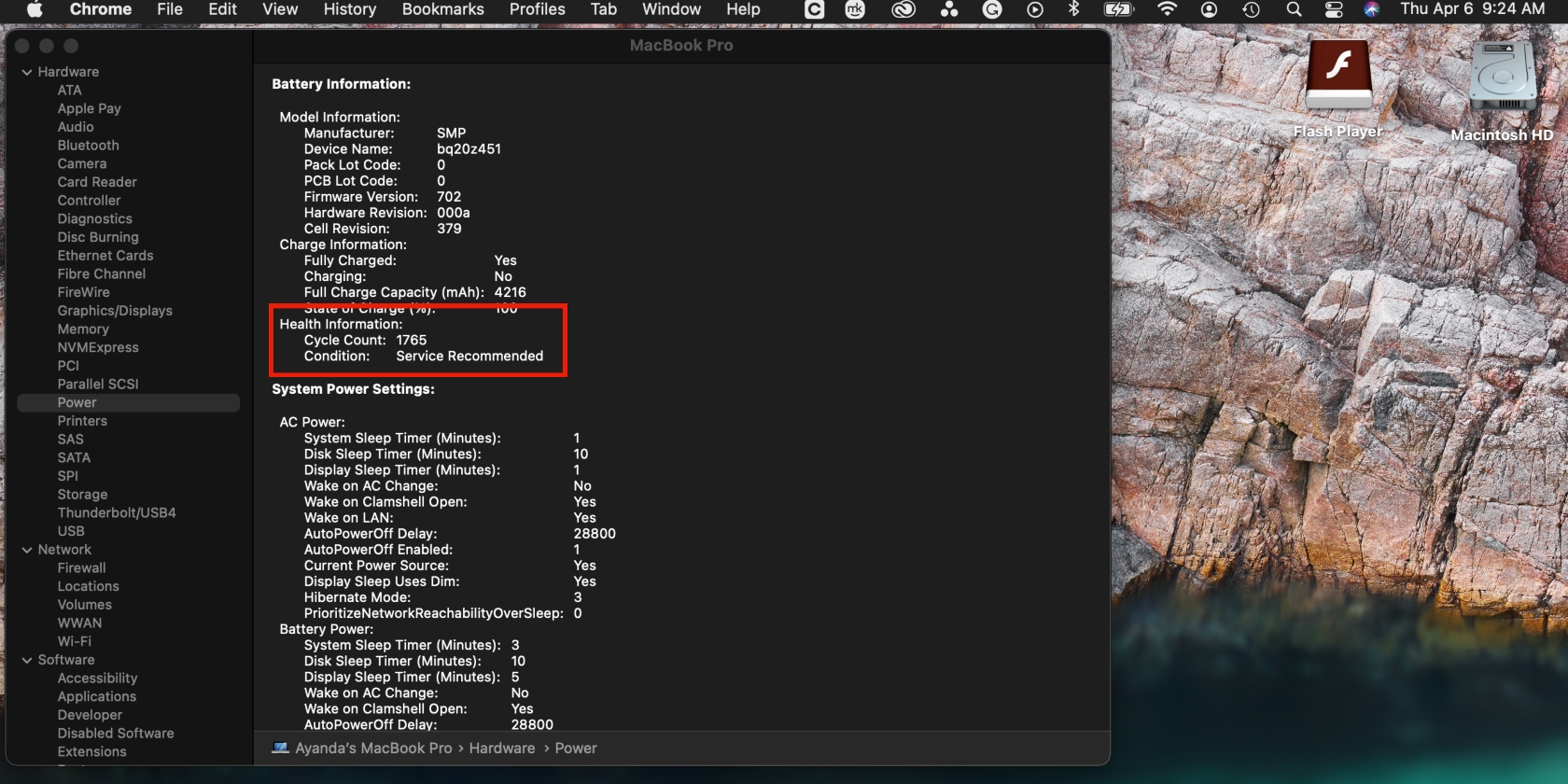
Task: Collapse the Hardware section
Action: pyautogui.click(x=27, y=72)
